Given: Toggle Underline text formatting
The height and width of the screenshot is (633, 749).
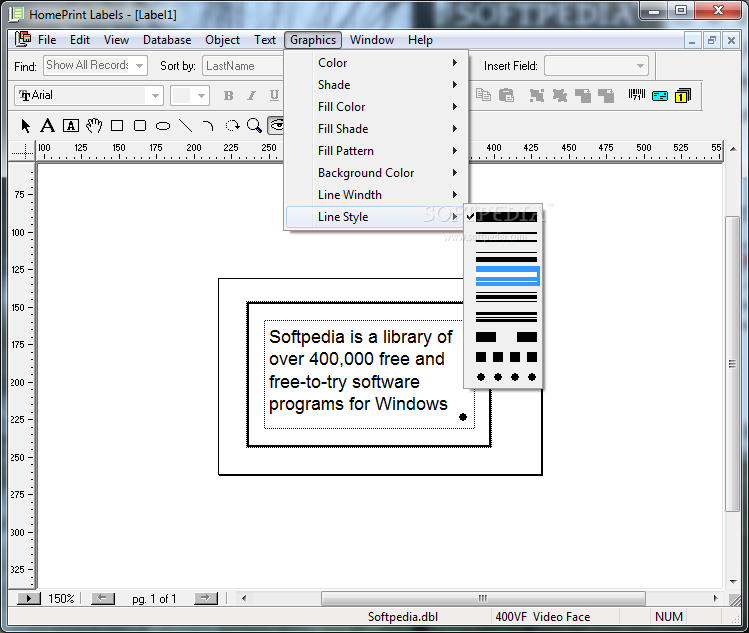Looking at the screenshot, I should pyautogui.click(x=274, y=96).
